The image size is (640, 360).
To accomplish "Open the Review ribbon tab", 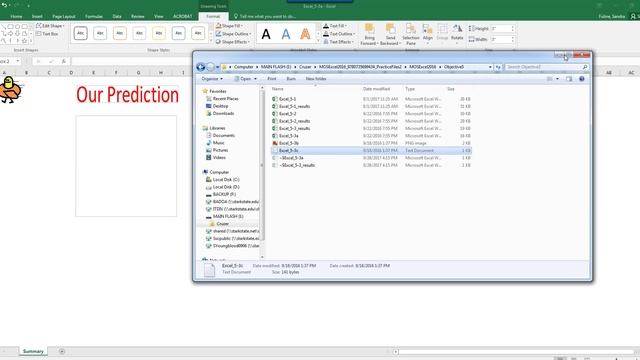I will (138, 16).
